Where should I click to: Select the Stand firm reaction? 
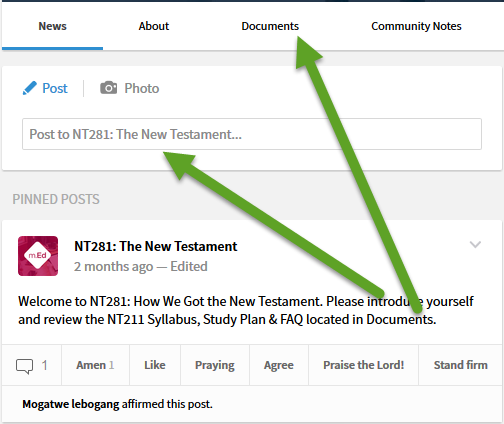click(460, 365)
